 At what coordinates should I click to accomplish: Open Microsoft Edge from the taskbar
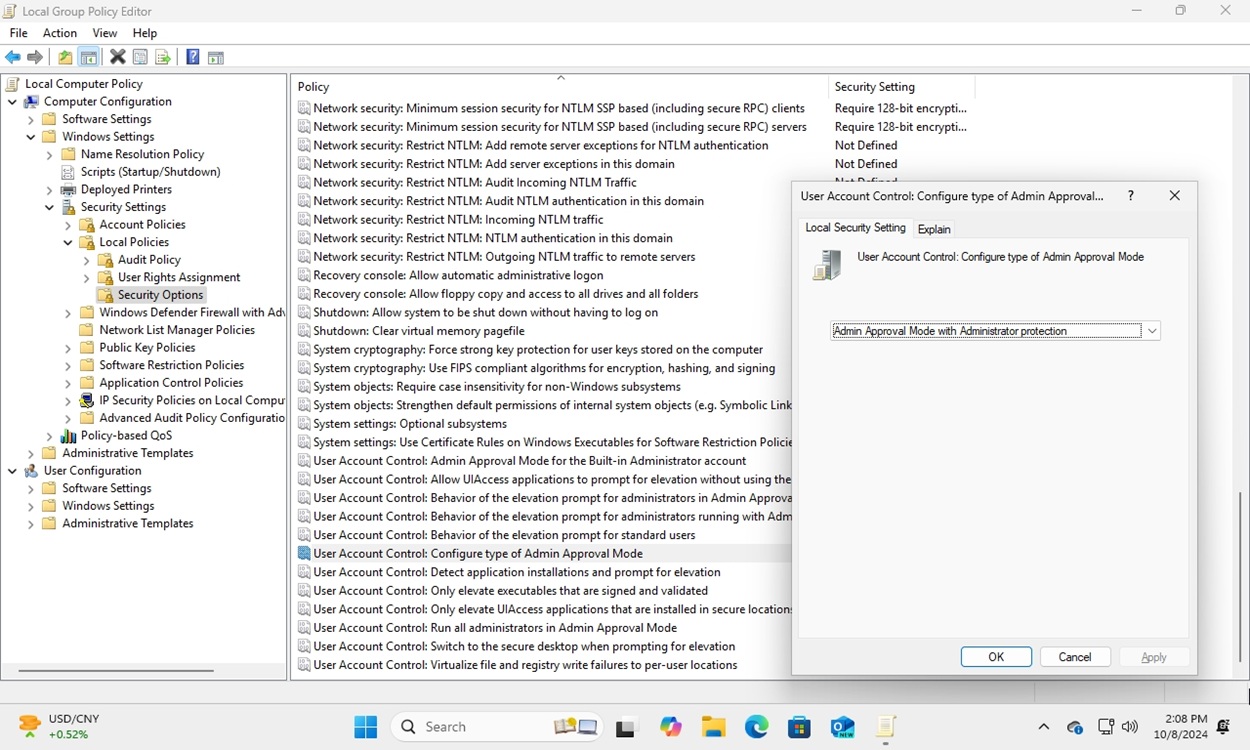(x=756, y=727)
